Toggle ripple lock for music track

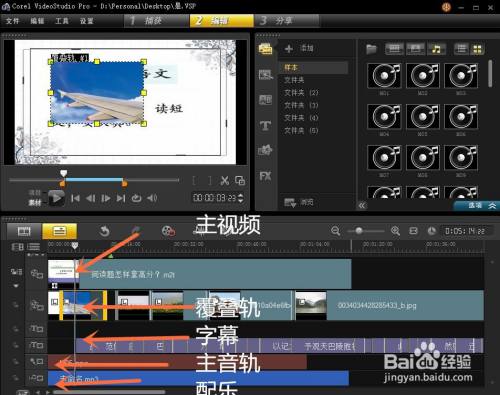click(15, 378)
